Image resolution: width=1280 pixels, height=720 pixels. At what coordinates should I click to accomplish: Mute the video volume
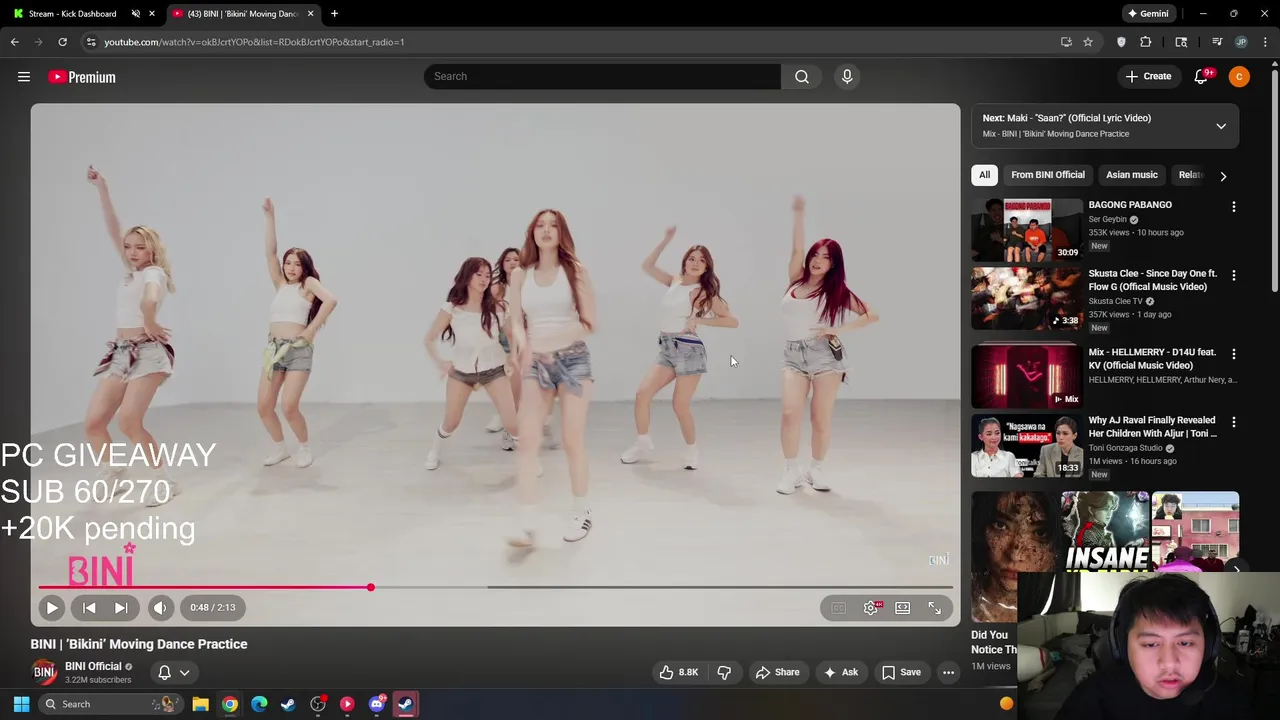pyautogui.click(x=160, y=607)
